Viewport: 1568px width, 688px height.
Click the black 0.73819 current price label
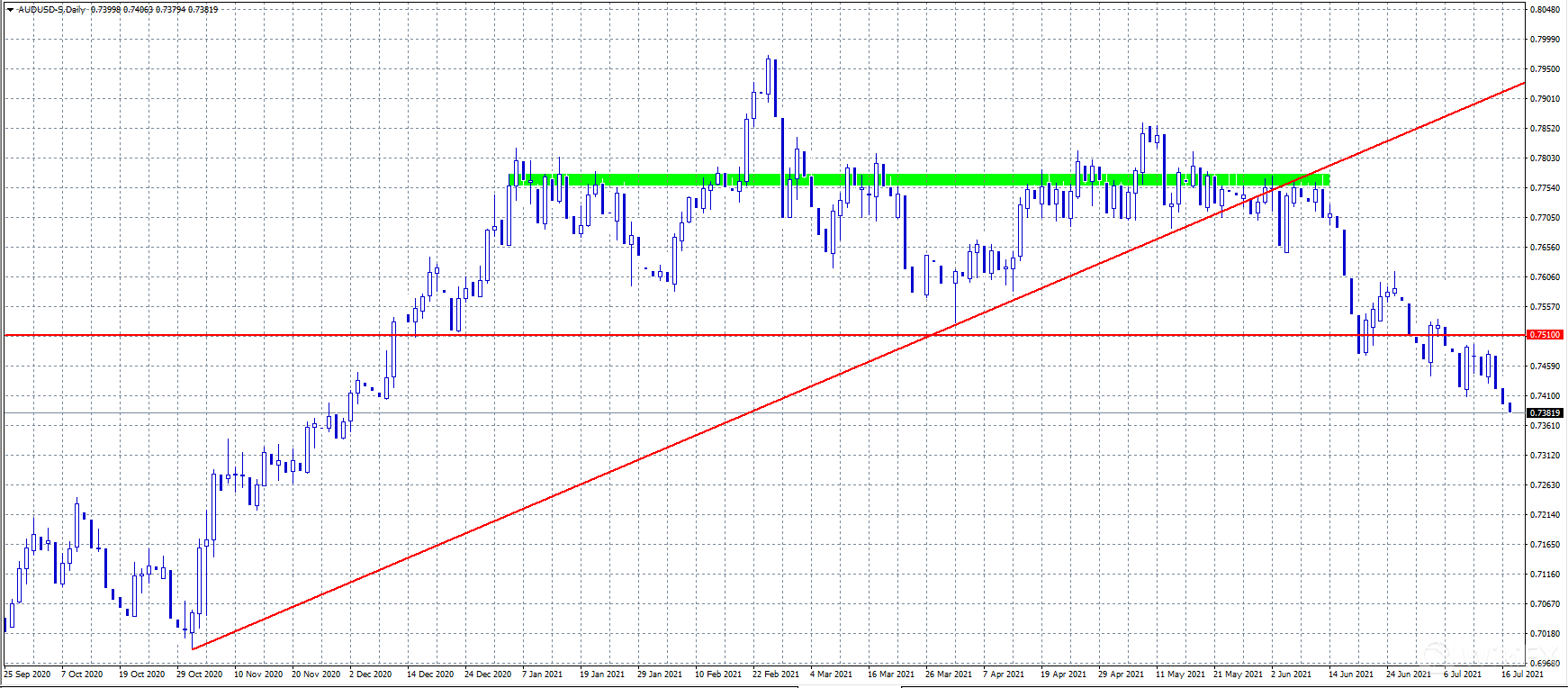pos(1545,413)
